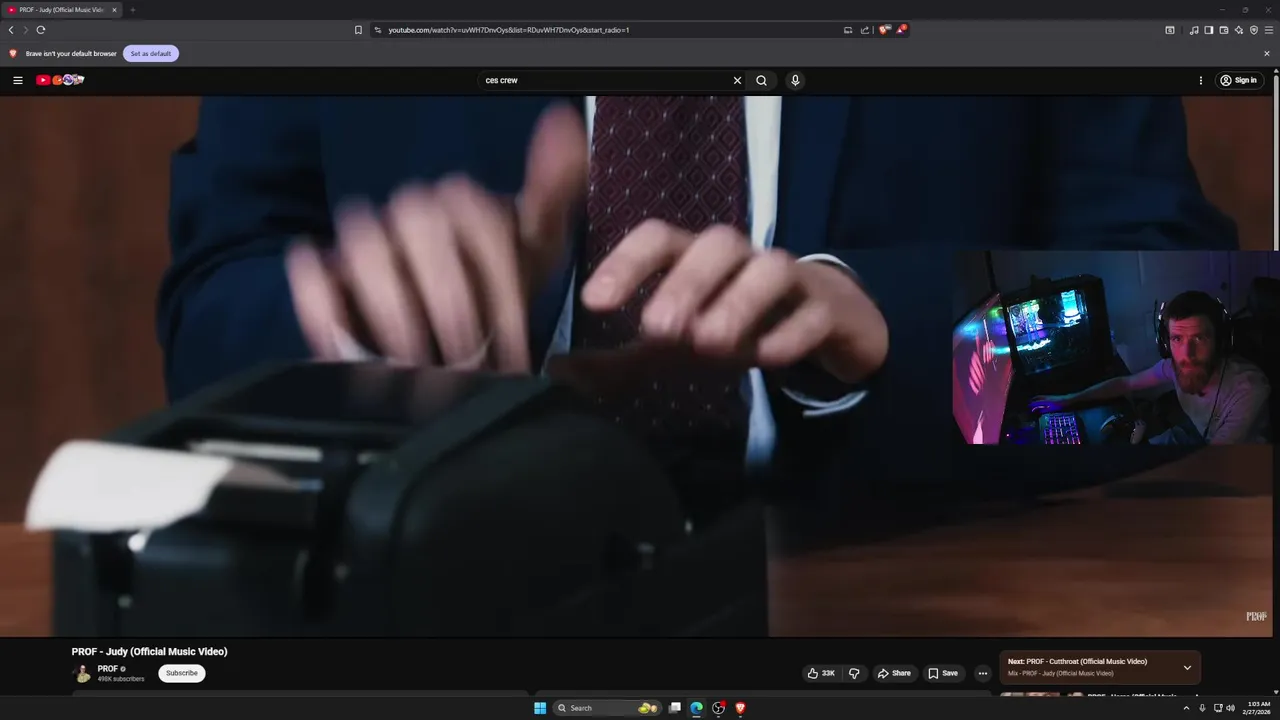Dismiss the default browser notification bar
The width and height of the screenshot is (1280, 720).
point(1267,53)
